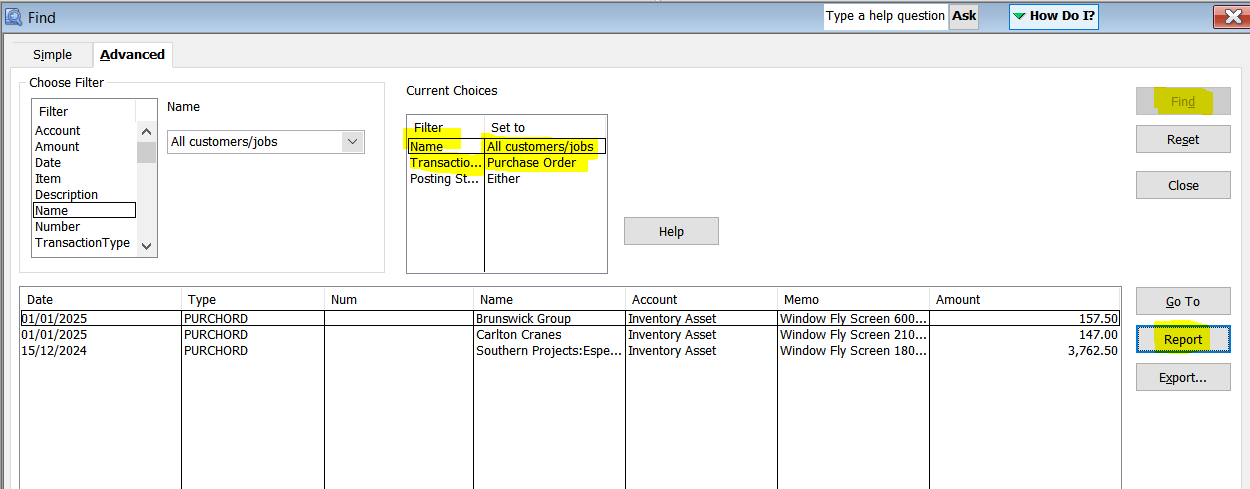This screenshot has height=489, width=1250.
Task: Select the Transaction Type row in Current Choices
Action: (x=507, y=163)
